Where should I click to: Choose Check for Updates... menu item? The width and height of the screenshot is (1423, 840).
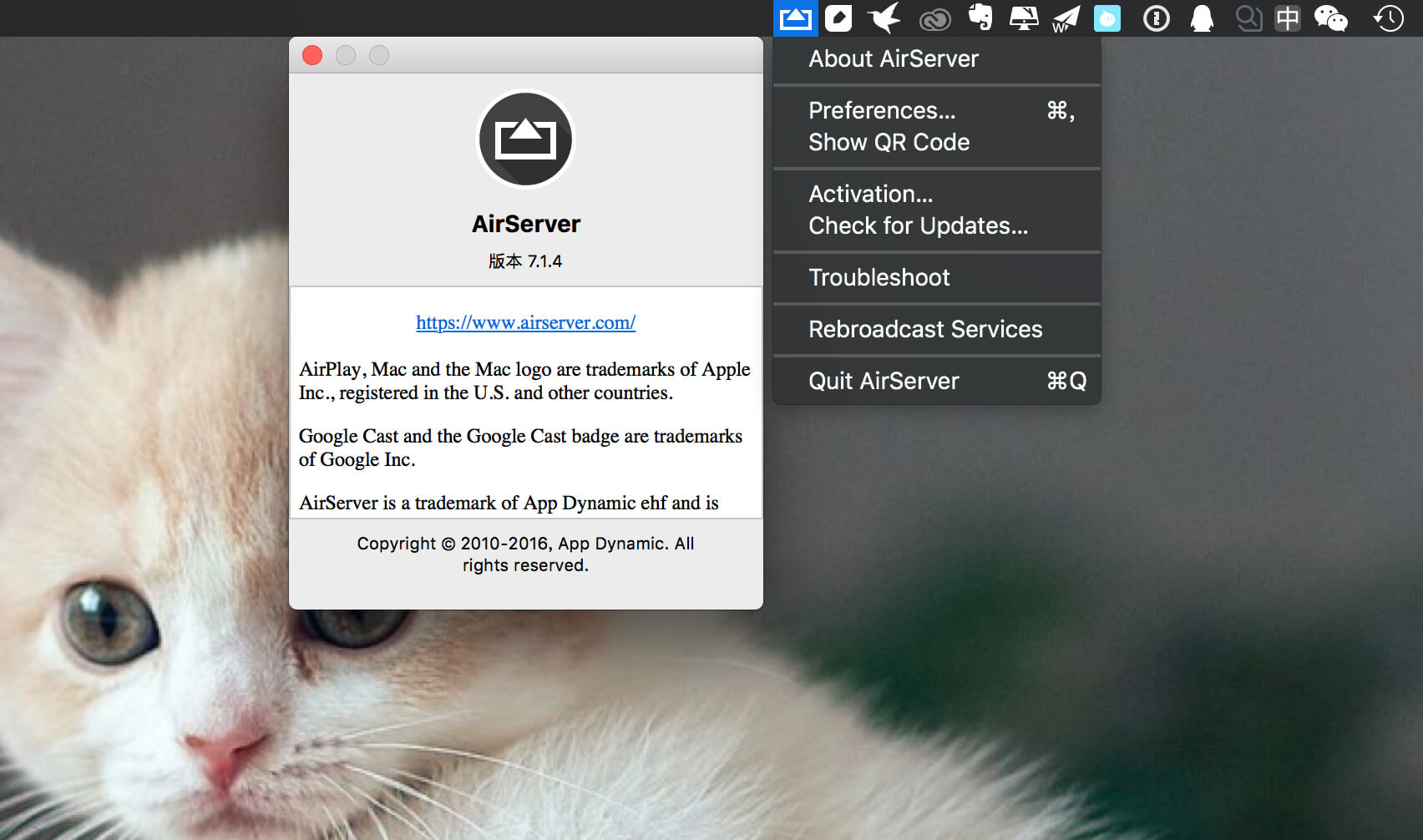(937, 226)
